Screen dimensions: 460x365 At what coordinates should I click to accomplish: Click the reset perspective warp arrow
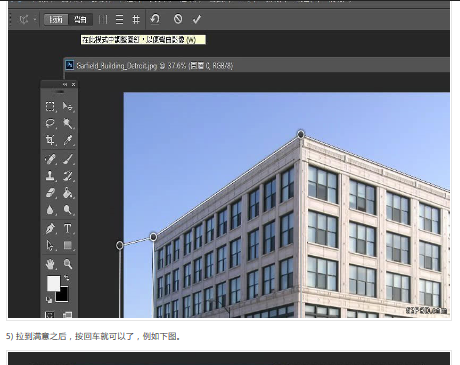[x=155, y=19]
